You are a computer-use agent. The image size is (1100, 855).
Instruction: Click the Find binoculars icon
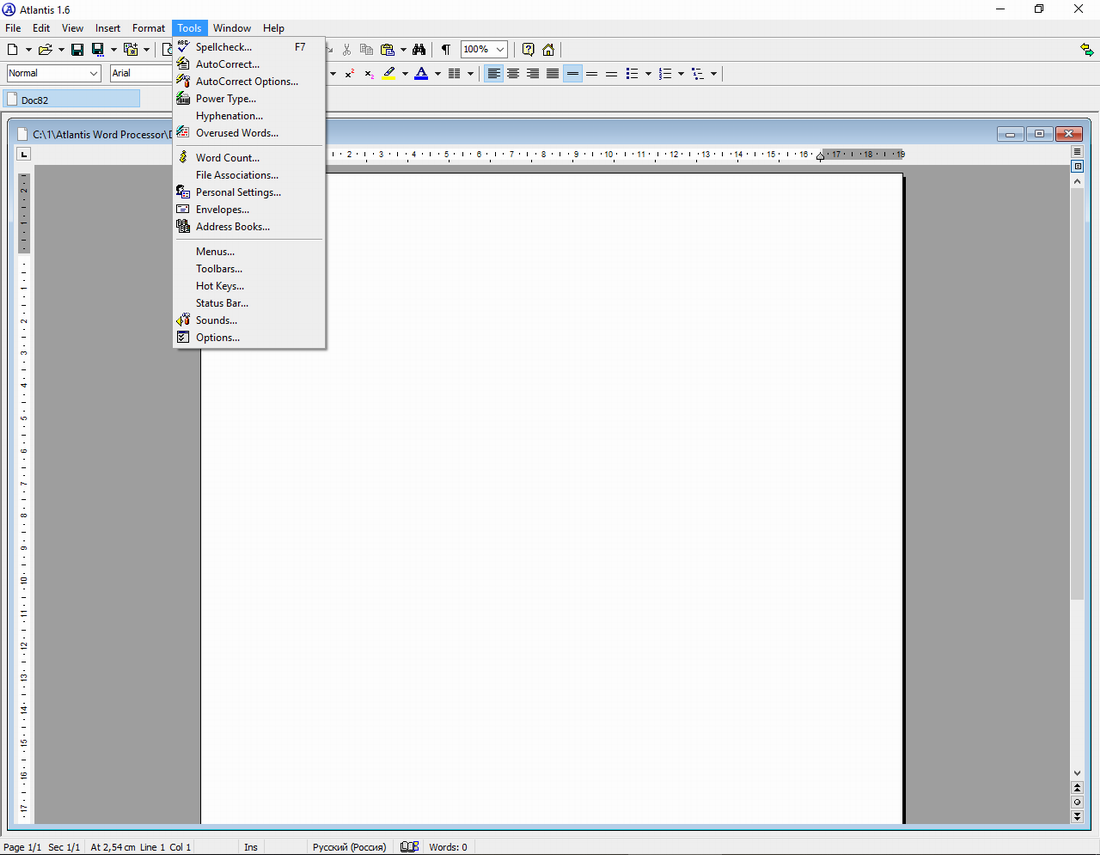coord(419,50)
